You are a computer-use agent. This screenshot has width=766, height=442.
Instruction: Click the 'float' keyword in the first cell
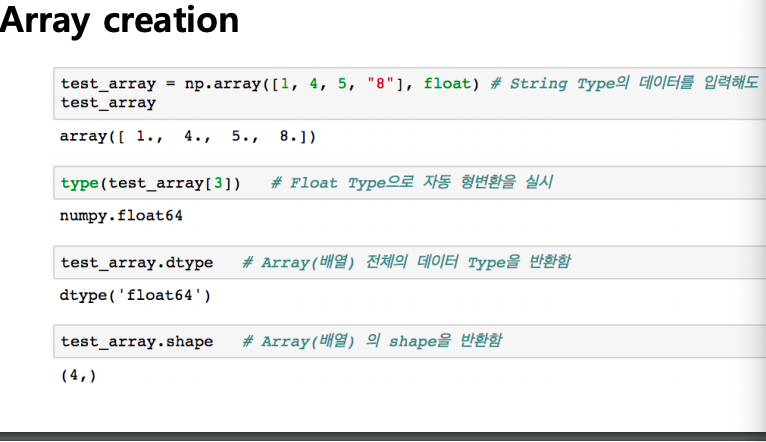click(x=447, y=84)
